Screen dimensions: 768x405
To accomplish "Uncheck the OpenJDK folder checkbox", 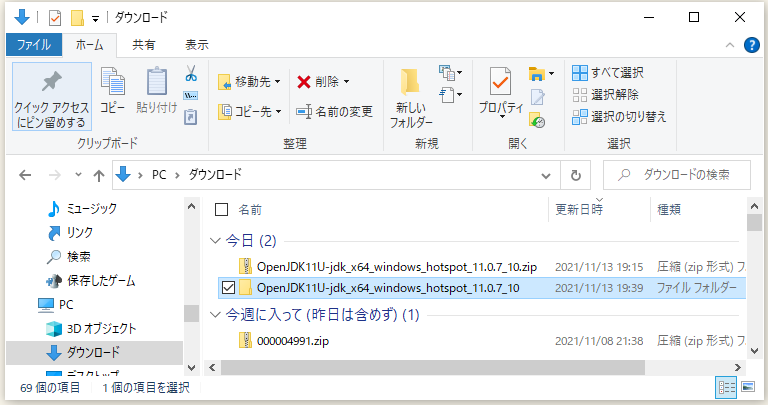I will (228, 287).
